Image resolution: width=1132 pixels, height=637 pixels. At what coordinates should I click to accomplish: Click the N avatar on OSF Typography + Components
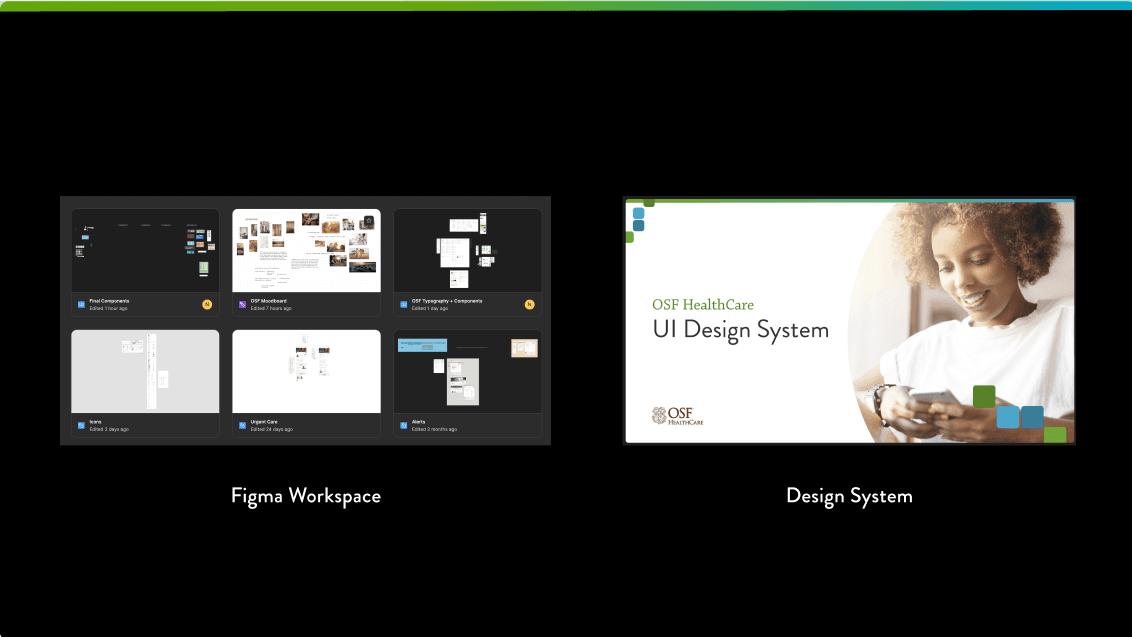click(529, 305)
